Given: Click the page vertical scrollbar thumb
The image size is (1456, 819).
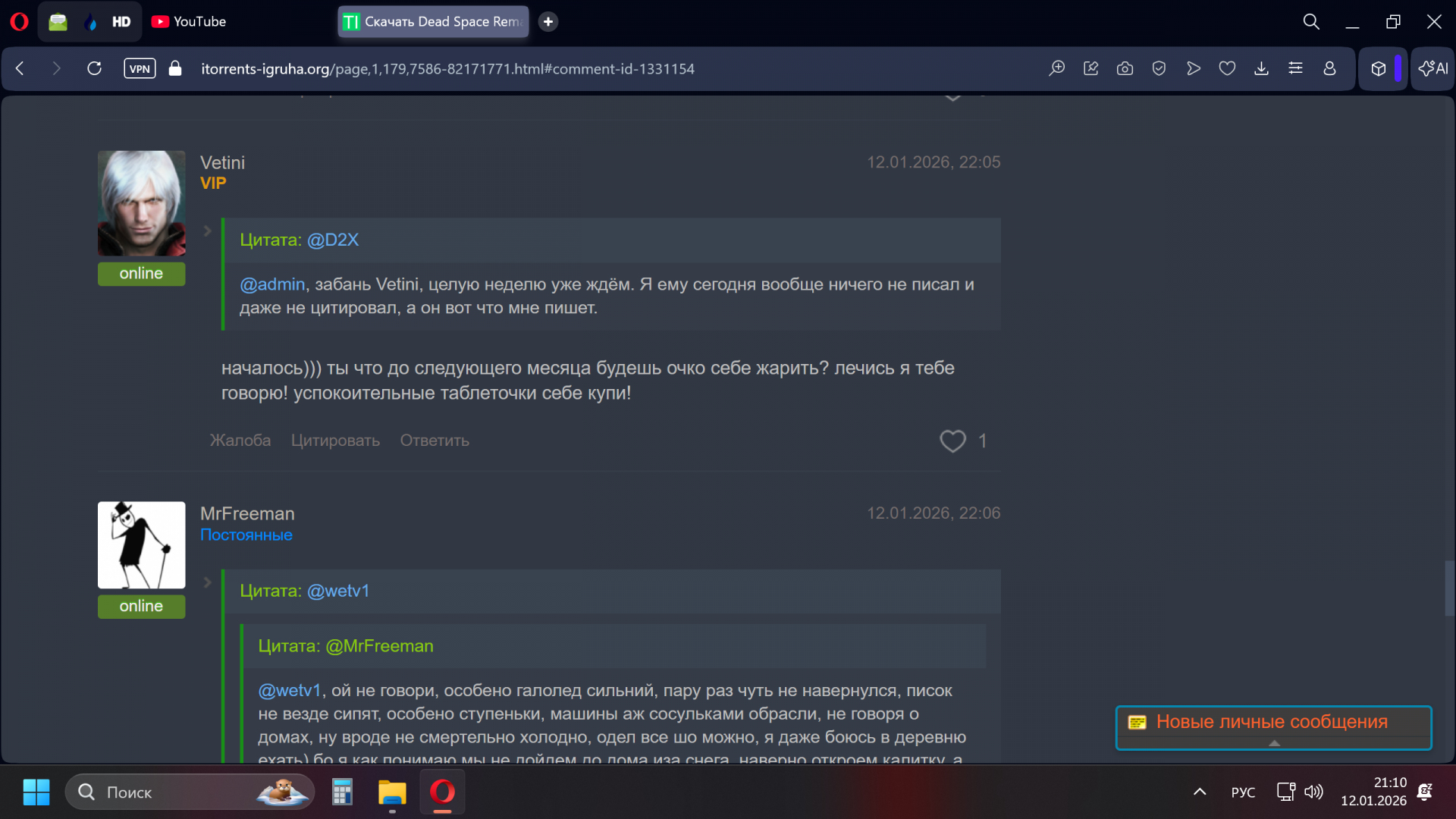Looking at the screenshot, I should pos(1449,588).
